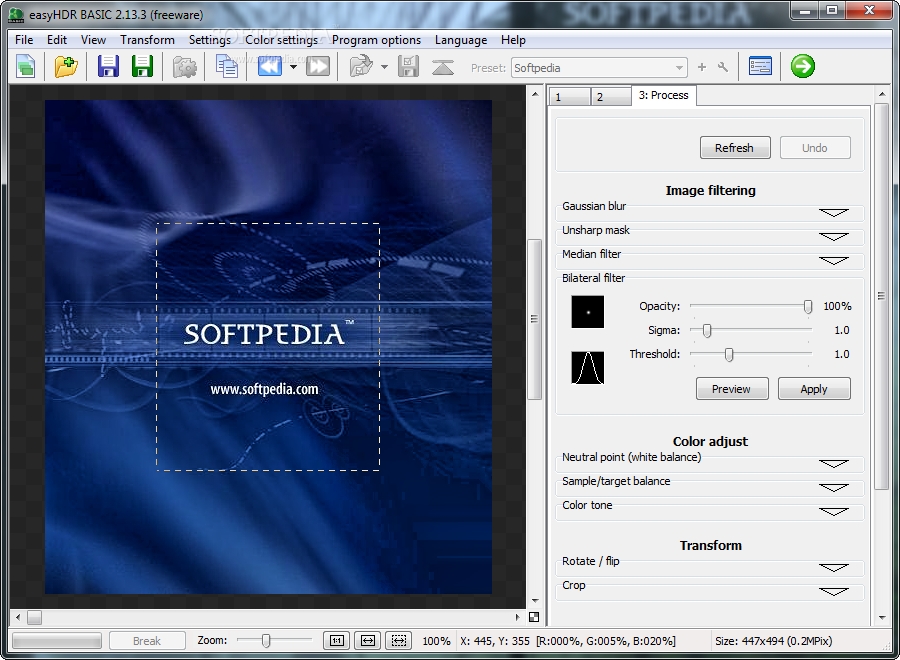Open the Program options menu
The width and height of the screenshot is (900, 660).
coord(377,40)
